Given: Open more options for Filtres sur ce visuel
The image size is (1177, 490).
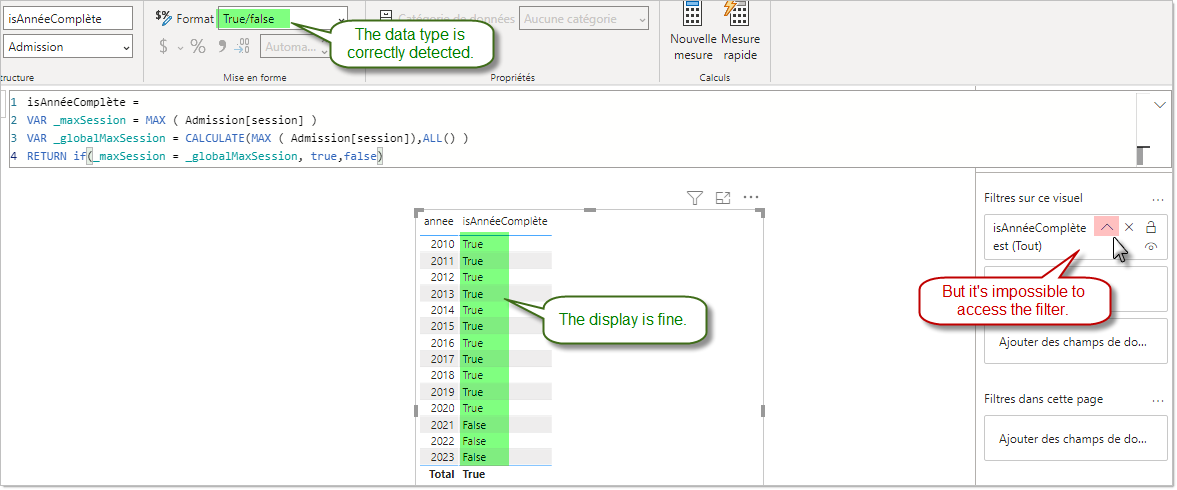Looking at the screenshot, I should pyautogui.click(x=1157, y=199).
